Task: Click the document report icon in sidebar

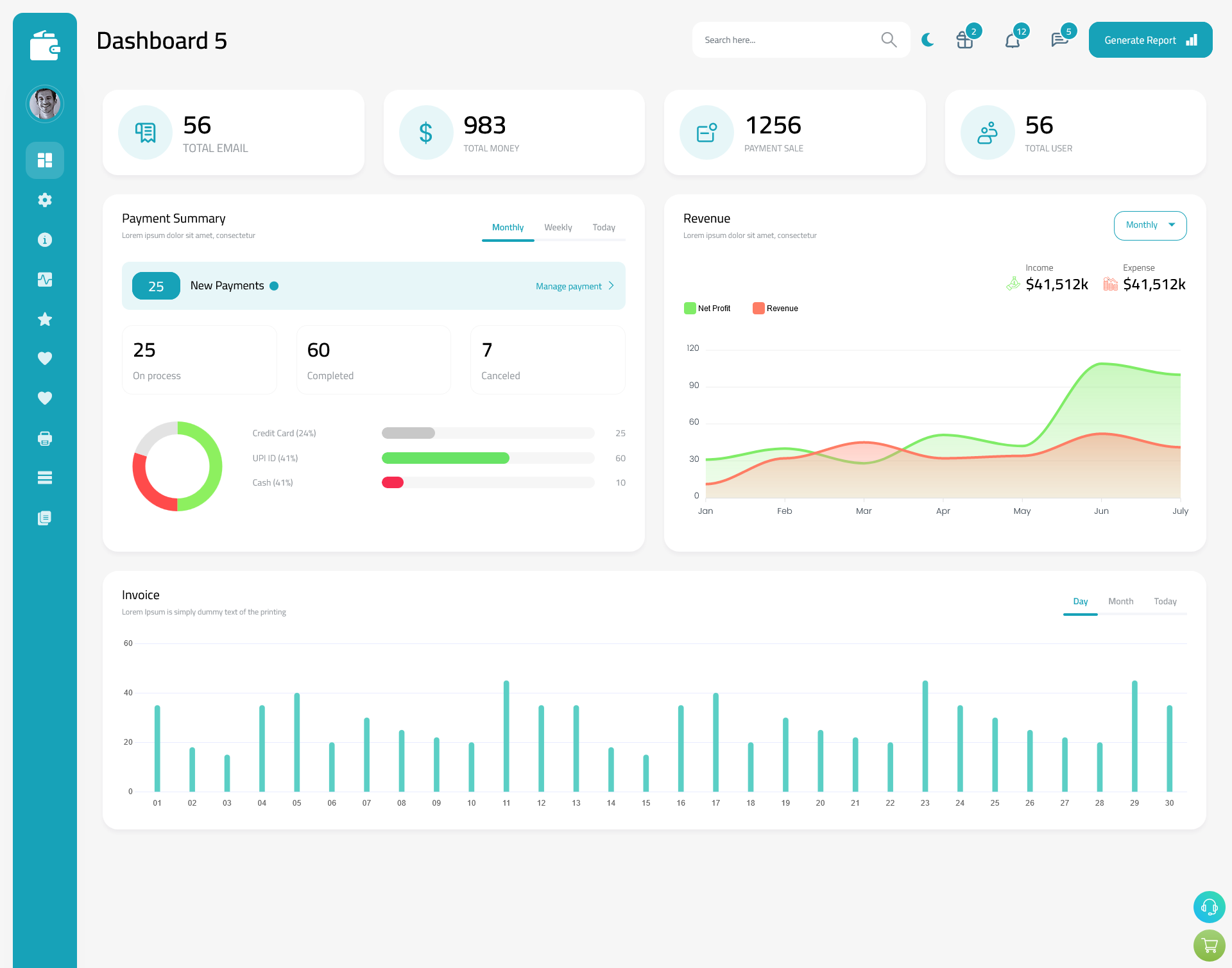Action: point(45,518)
